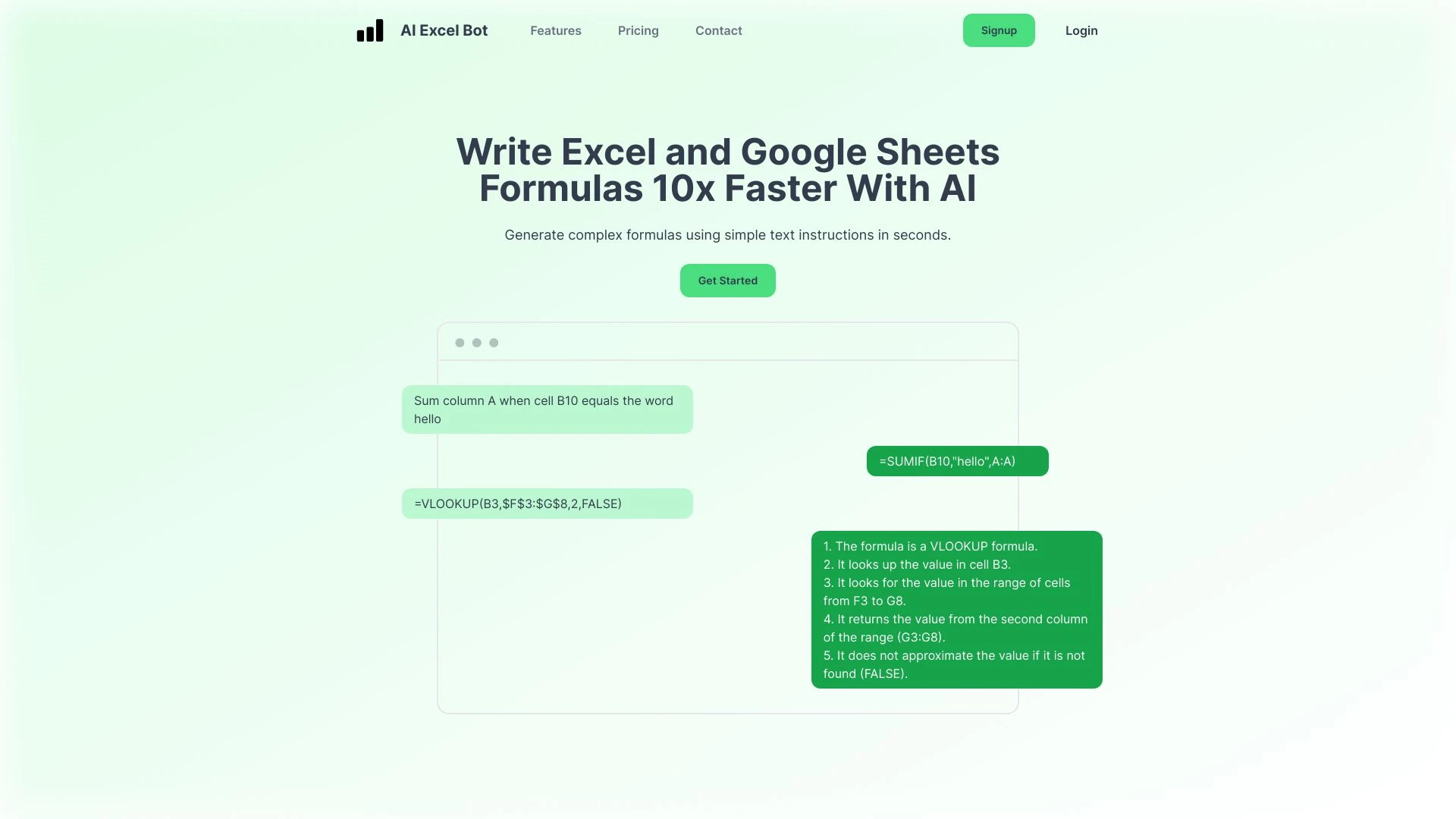The height and width of the screenshot is (819, 1456).
Task: Click the first gray circle dot indicator
Action: point(460,342)
